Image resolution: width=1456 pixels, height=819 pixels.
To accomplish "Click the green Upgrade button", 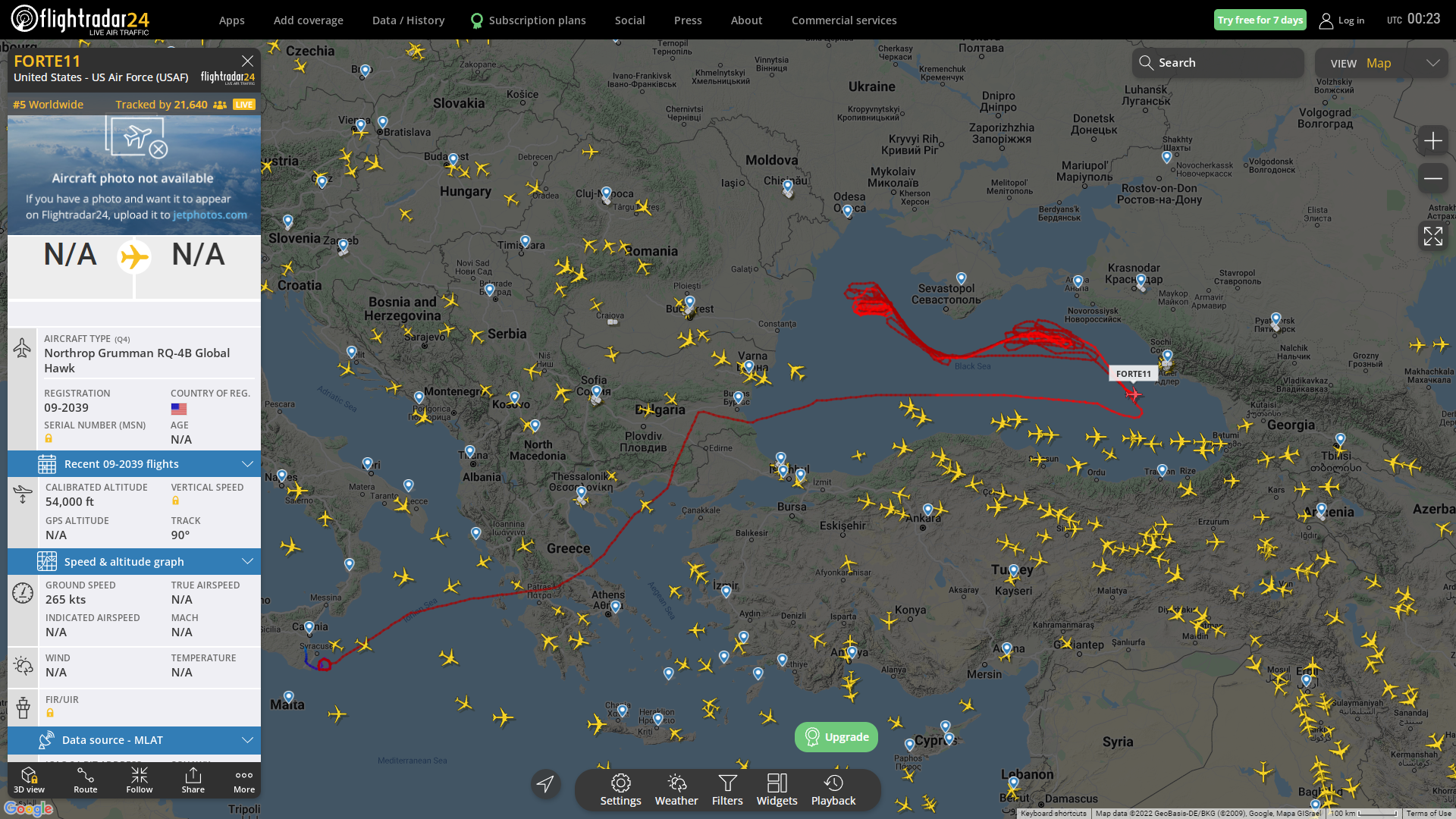I will point(836,737).
